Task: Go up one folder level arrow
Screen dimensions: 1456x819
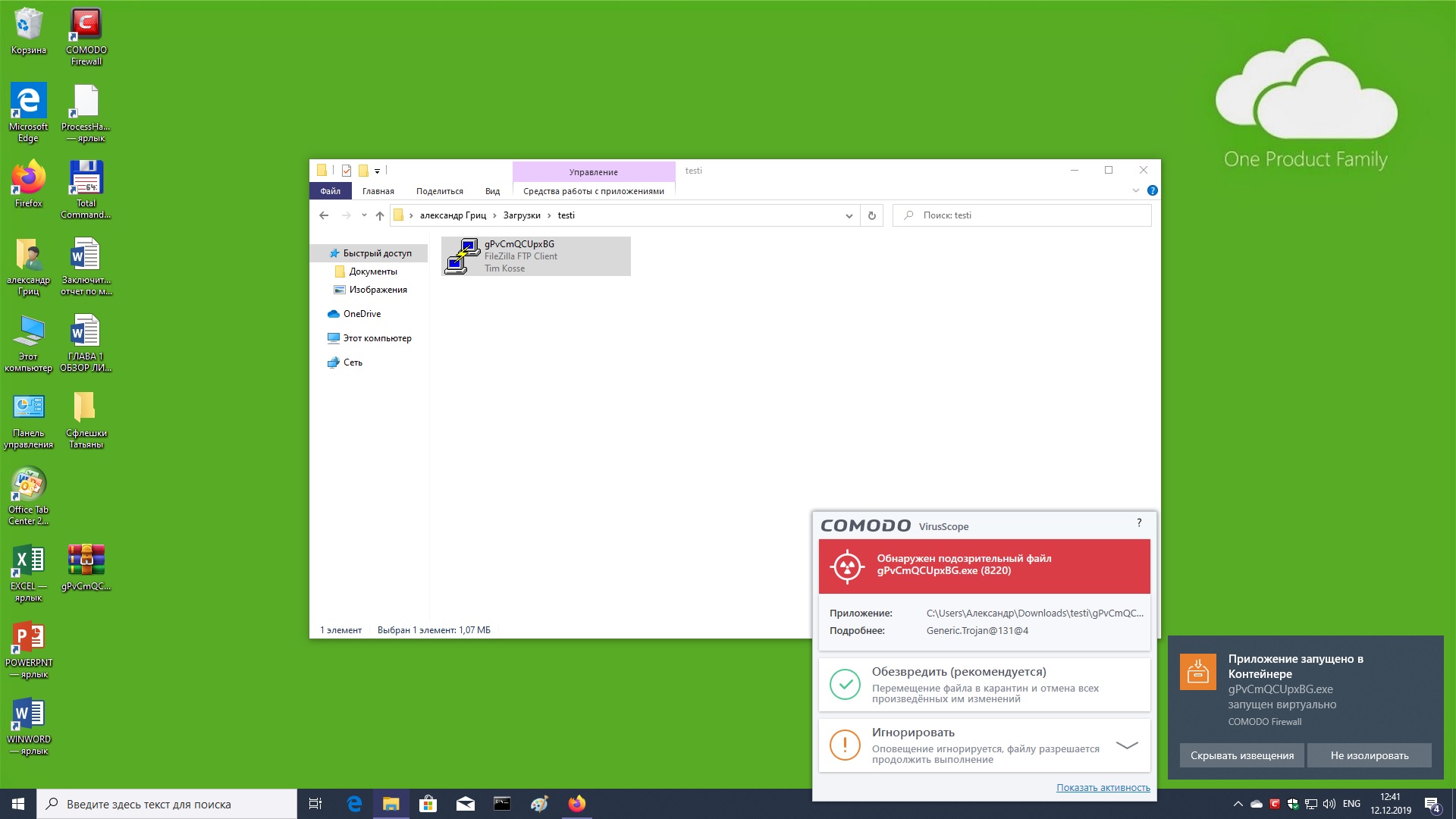Action: [x=380, y=215]
